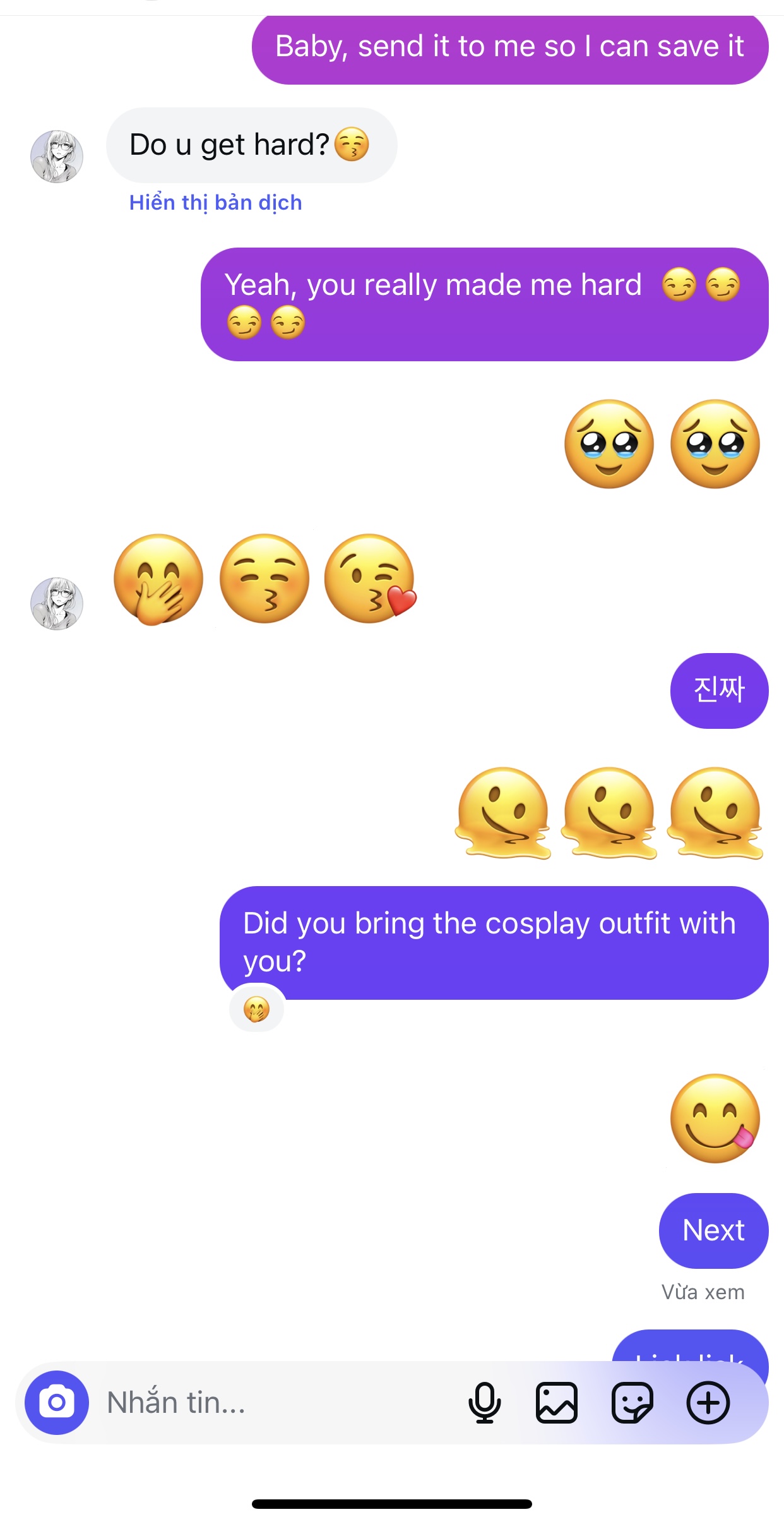Tap the microphone voice message icon

pos(484,1403)
